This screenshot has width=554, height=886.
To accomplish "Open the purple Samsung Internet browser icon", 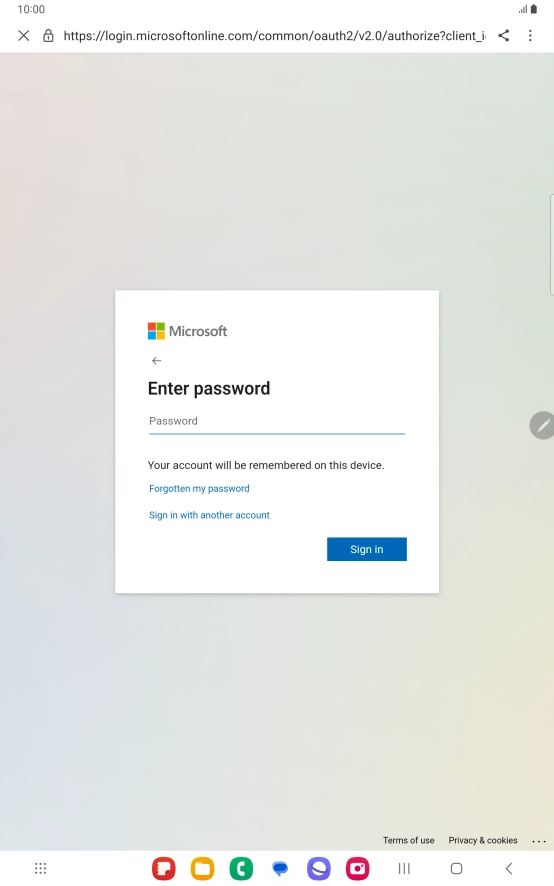I will [x=319, y=868].
